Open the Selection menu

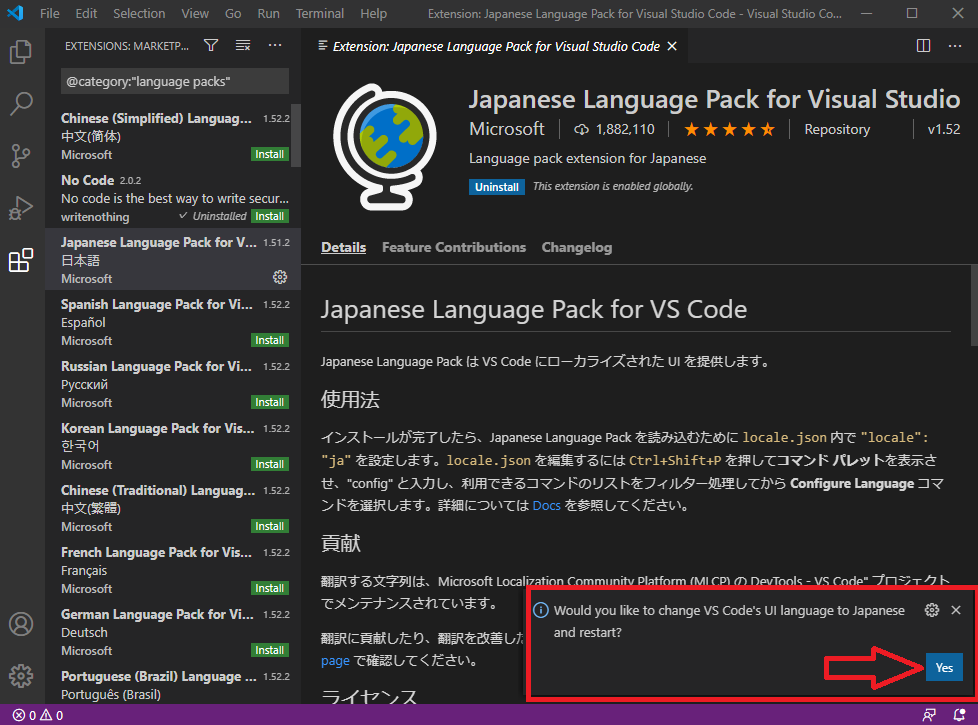[139, 13]
